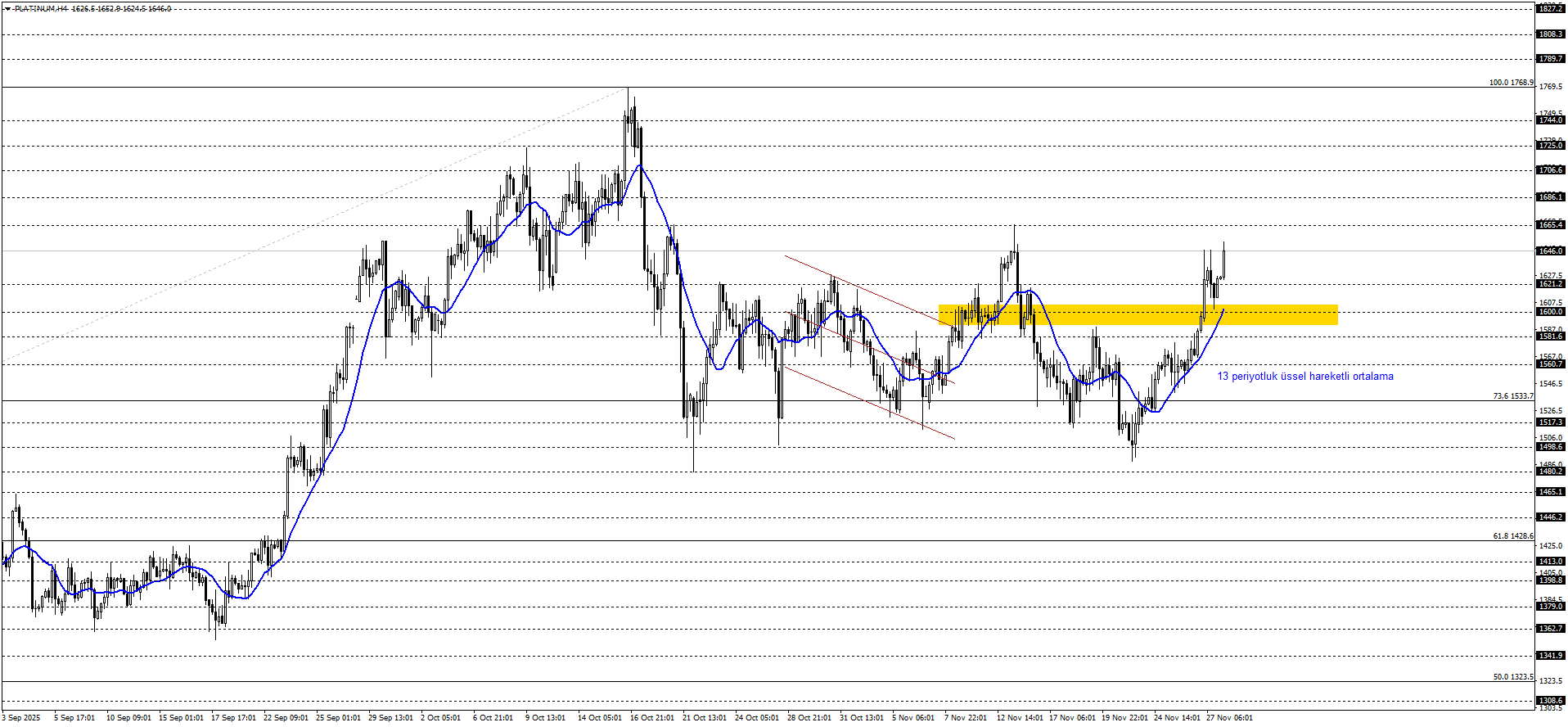Click the '13 periyotluk üssel hareketli ortalama' annotation

1305,377
